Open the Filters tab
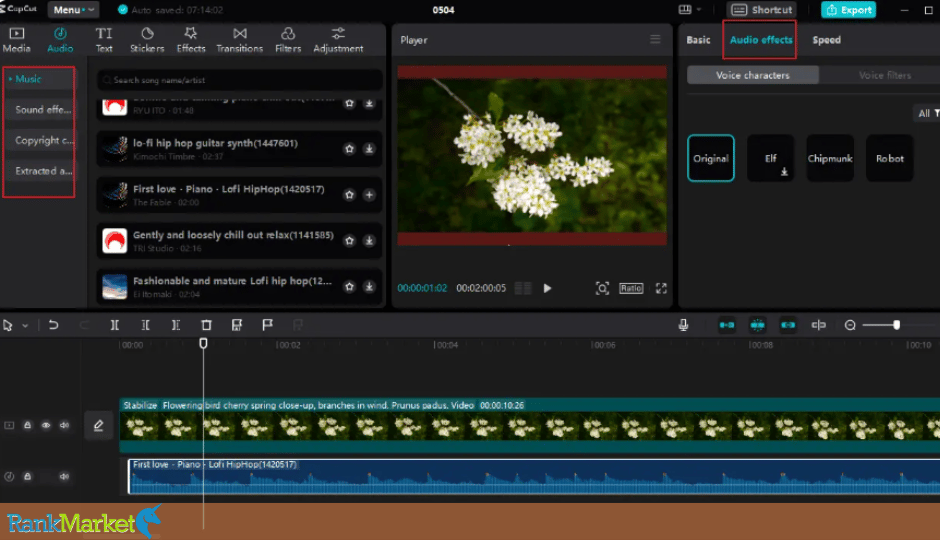940x540 pixels. coord(288,40)
